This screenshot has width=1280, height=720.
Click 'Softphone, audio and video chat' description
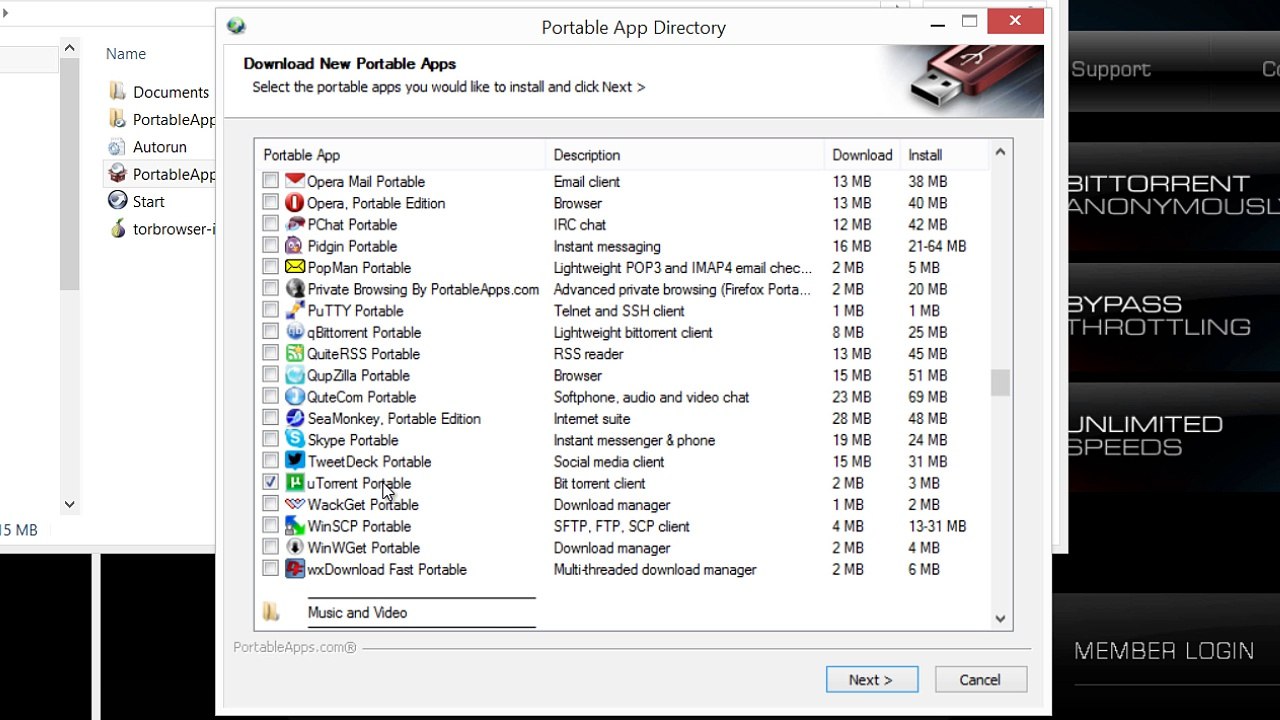pos(651,397)
